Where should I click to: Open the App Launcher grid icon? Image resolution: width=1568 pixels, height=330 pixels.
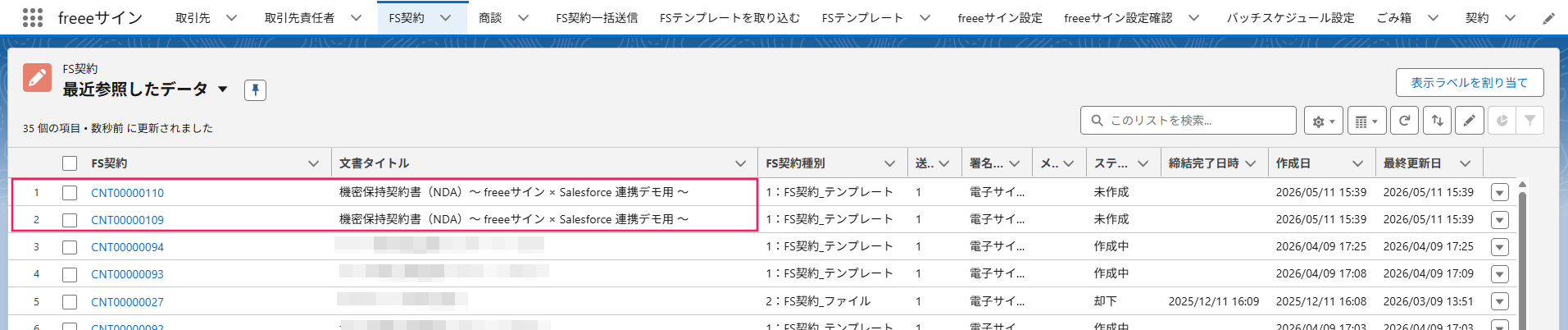click(33, 18)
